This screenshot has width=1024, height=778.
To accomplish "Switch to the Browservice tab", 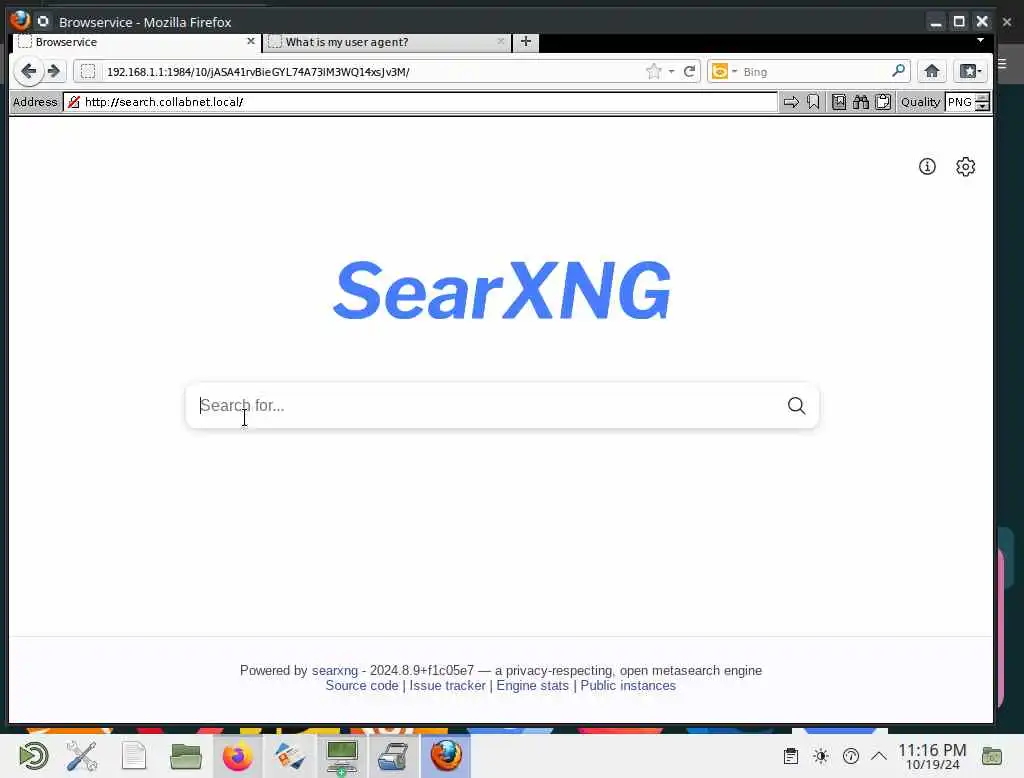I will [x=136, y=42].
